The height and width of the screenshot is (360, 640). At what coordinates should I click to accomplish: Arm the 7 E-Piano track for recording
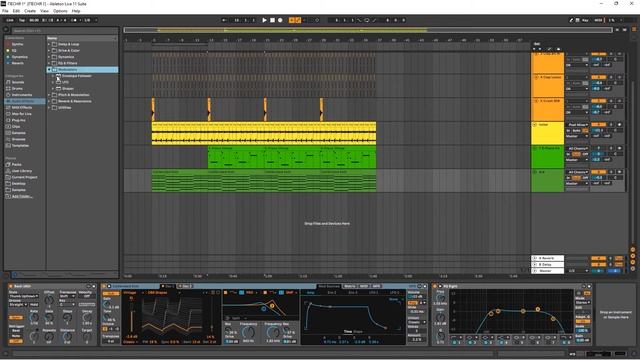coord(620,149)
